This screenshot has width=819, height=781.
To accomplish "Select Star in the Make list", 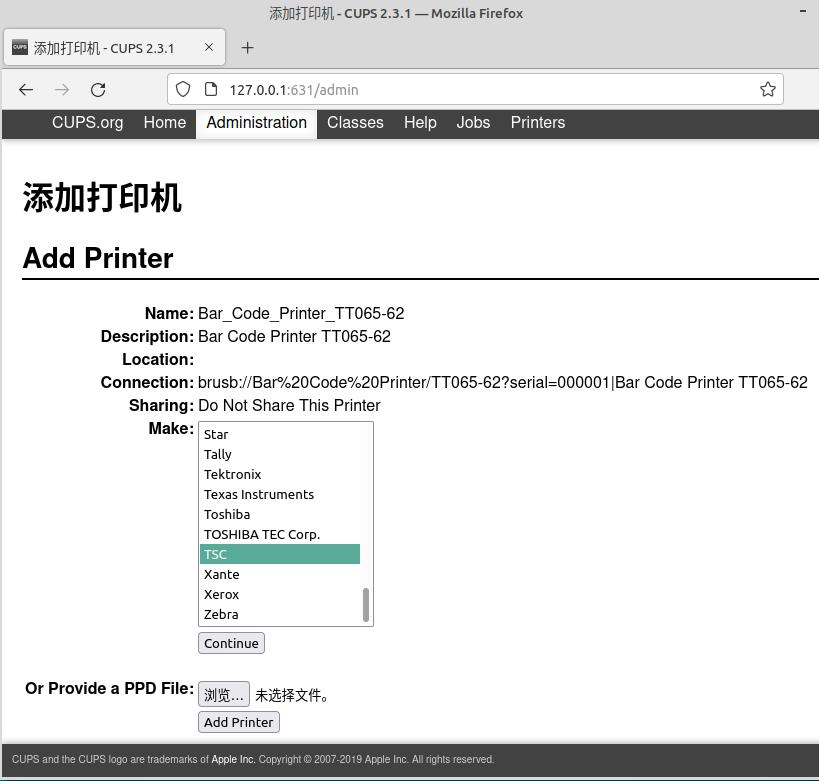I will click(280, 434).
